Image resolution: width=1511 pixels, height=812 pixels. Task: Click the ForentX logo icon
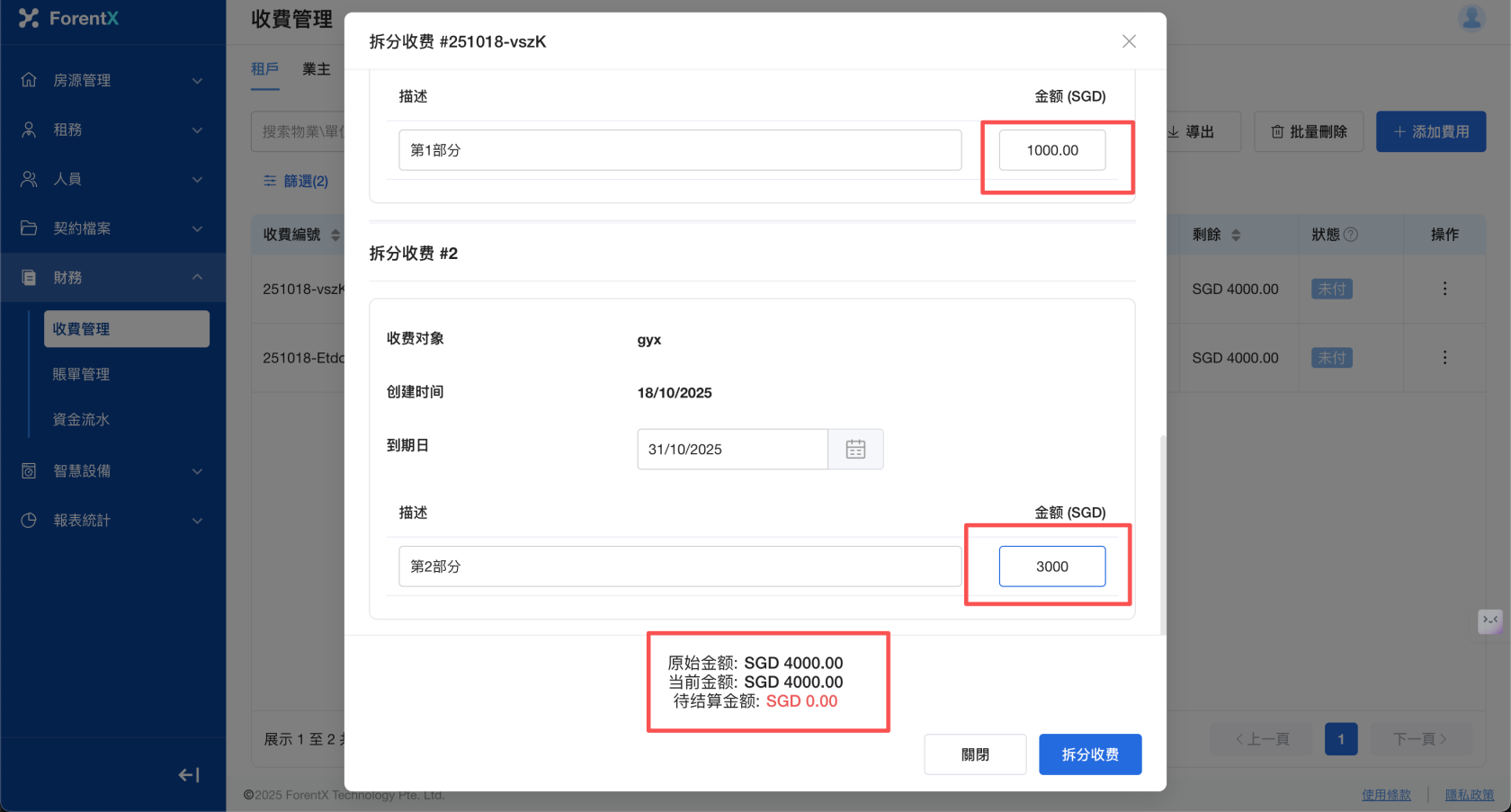(x=29, y=18)
